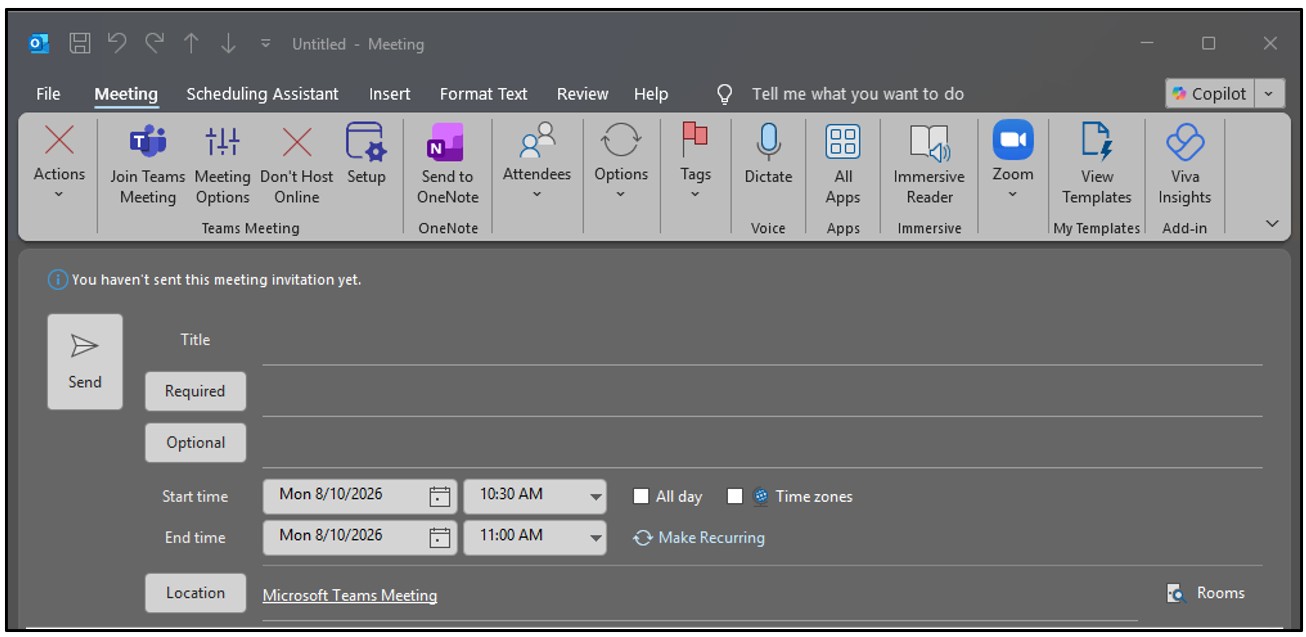Expand the 11:00 AM end time dropdown
The image size is (1306, 637).
(596, 537)
